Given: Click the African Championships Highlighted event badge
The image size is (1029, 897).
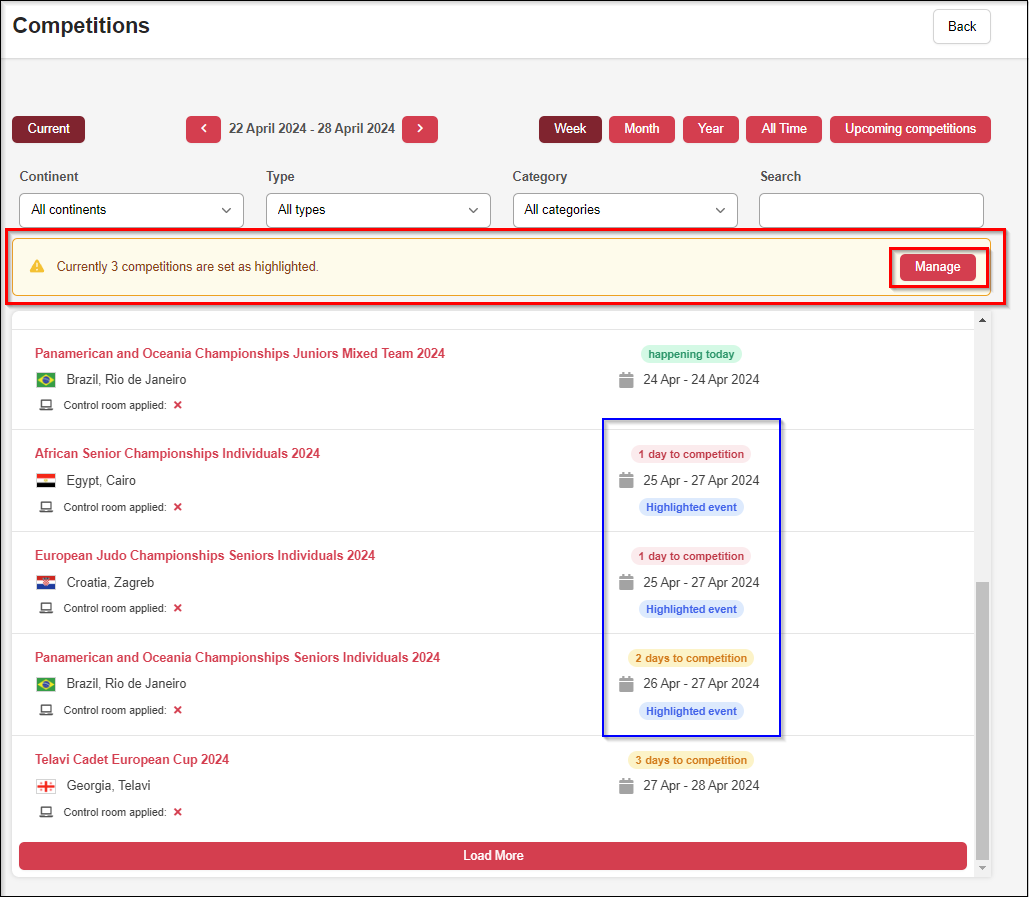Looking at the screenshot, I should click(691, 508).
